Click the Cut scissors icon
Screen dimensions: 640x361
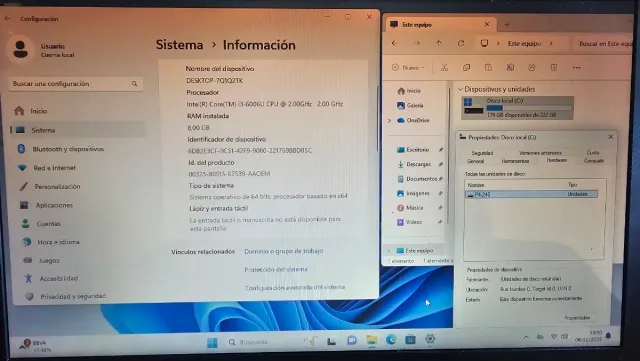coord(444,67)
